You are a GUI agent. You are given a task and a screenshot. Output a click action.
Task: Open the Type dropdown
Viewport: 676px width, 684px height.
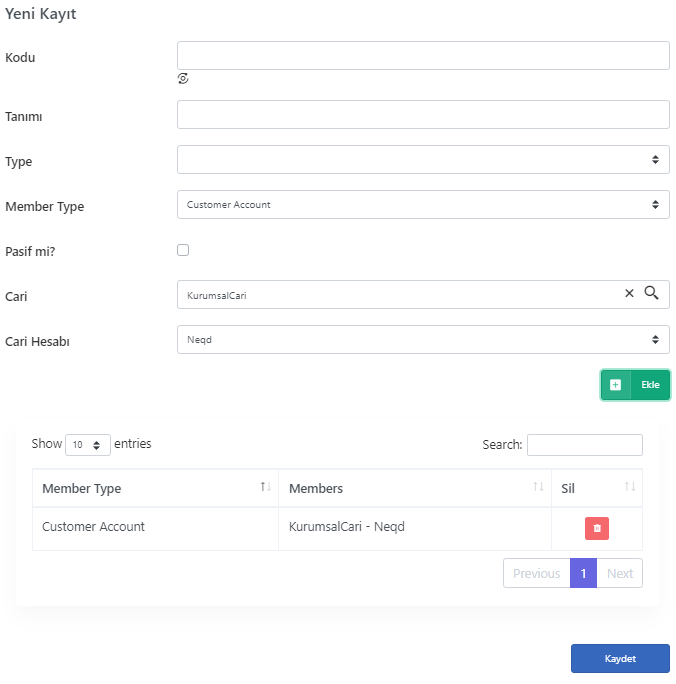(423, 160)
